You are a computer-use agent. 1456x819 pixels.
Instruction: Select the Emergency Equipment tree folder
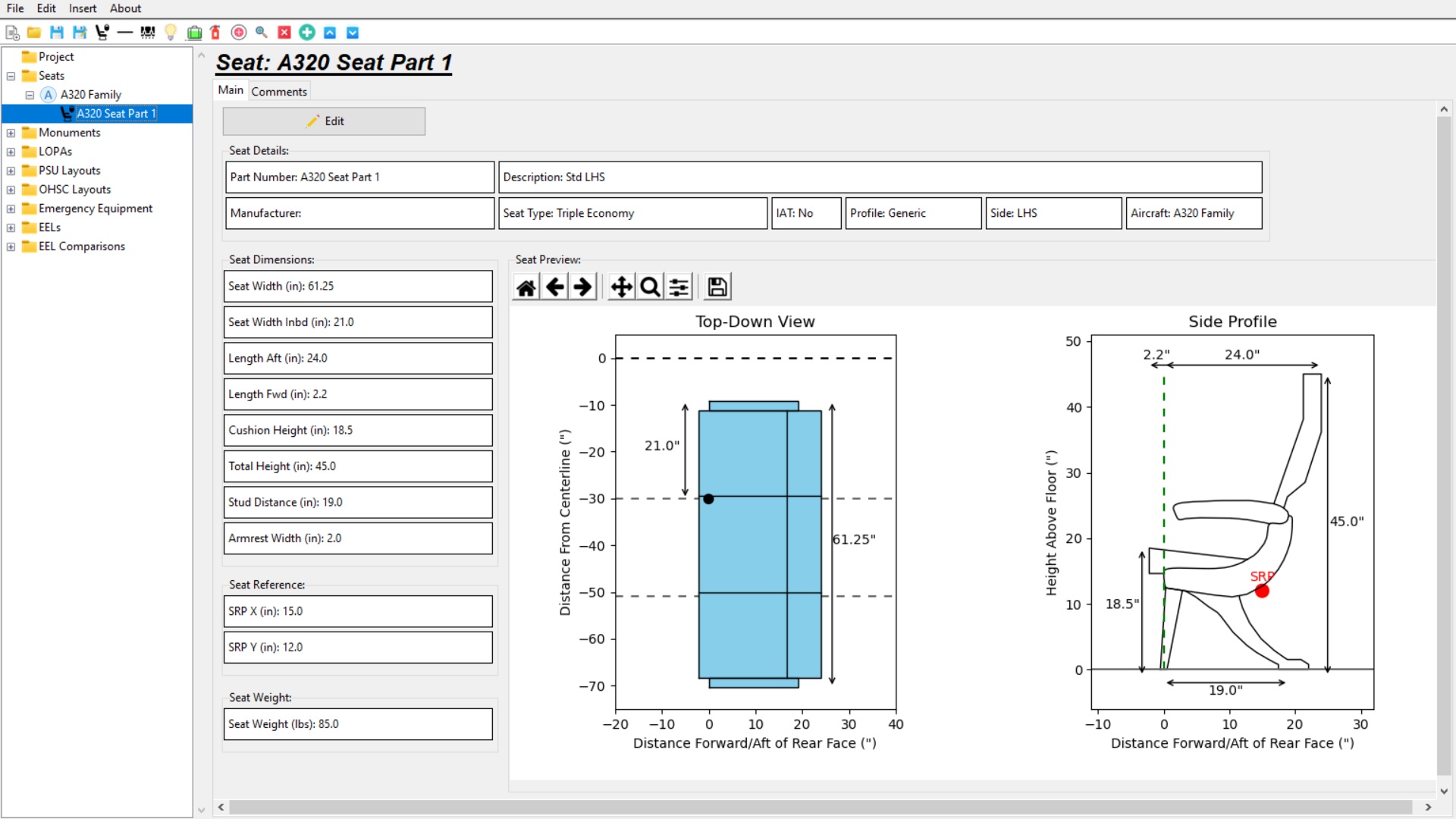(x=96, y=209)
